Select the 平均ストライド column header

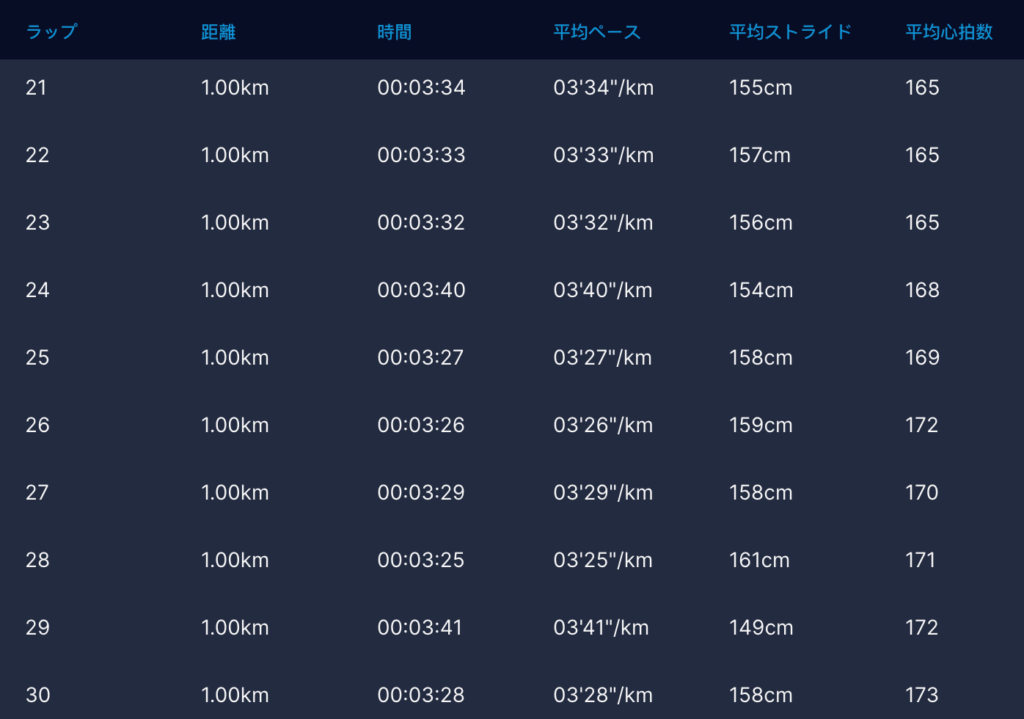click(x=790, y=32)
